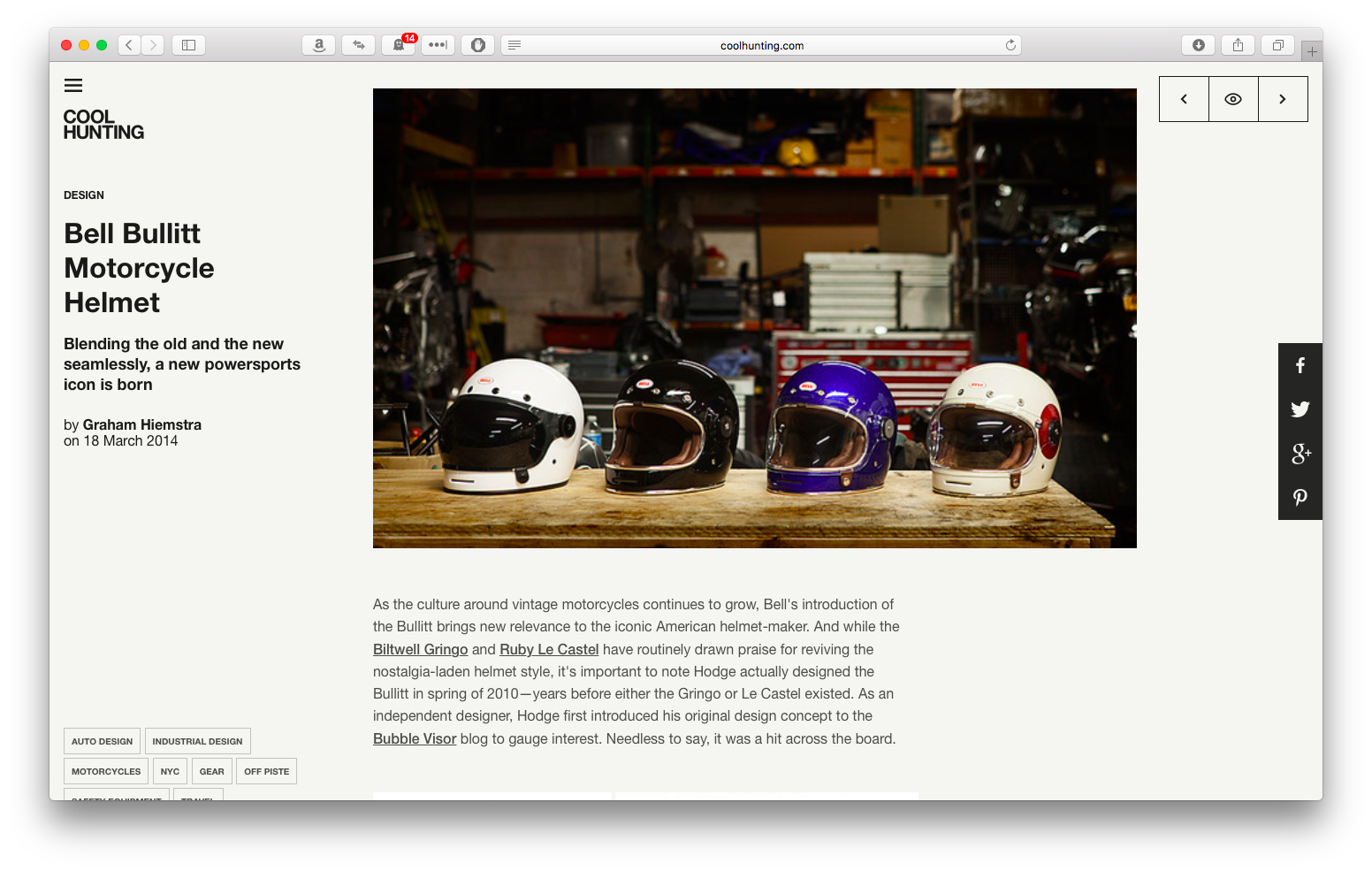Follow the Bubble Visor link
Viewport: 1372px width, 871px height.
[415, 738]
